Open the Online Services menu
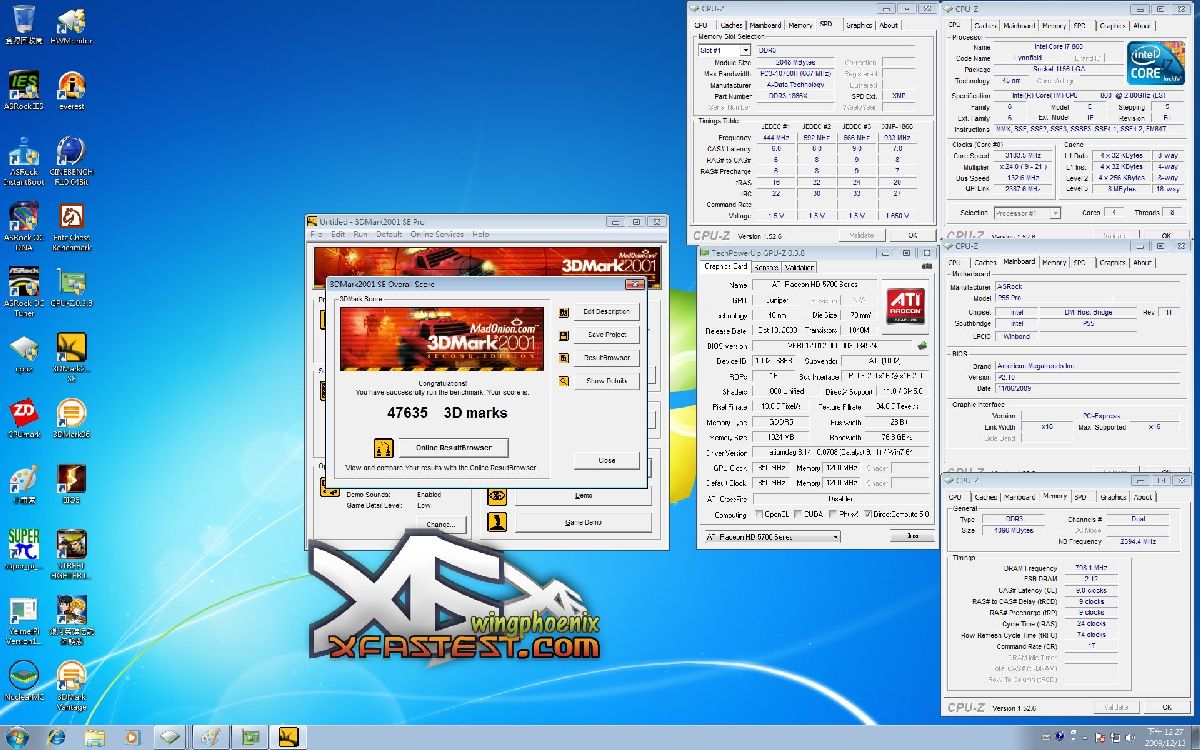The image size is (1200, 750). 437,234
